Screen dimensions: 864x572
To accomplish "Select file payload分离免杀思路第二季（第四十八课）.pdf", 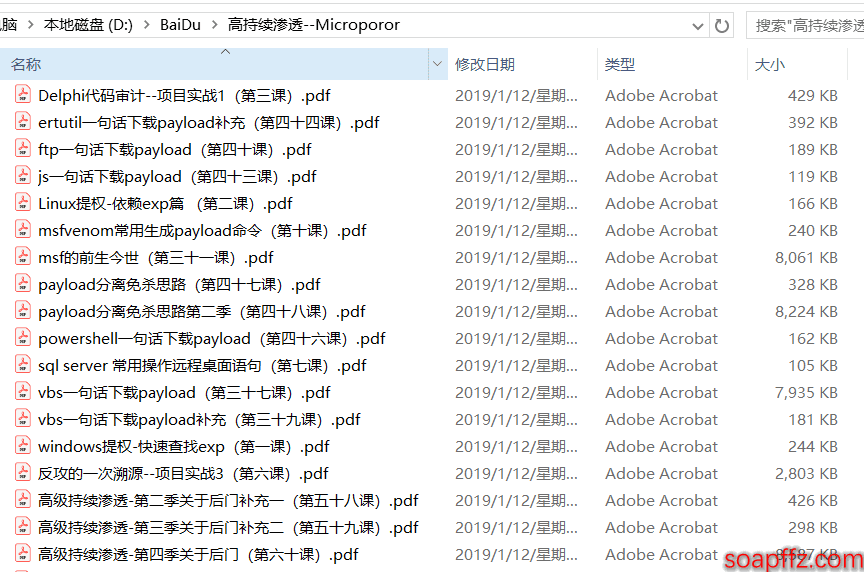I will (x=202, y=311).
